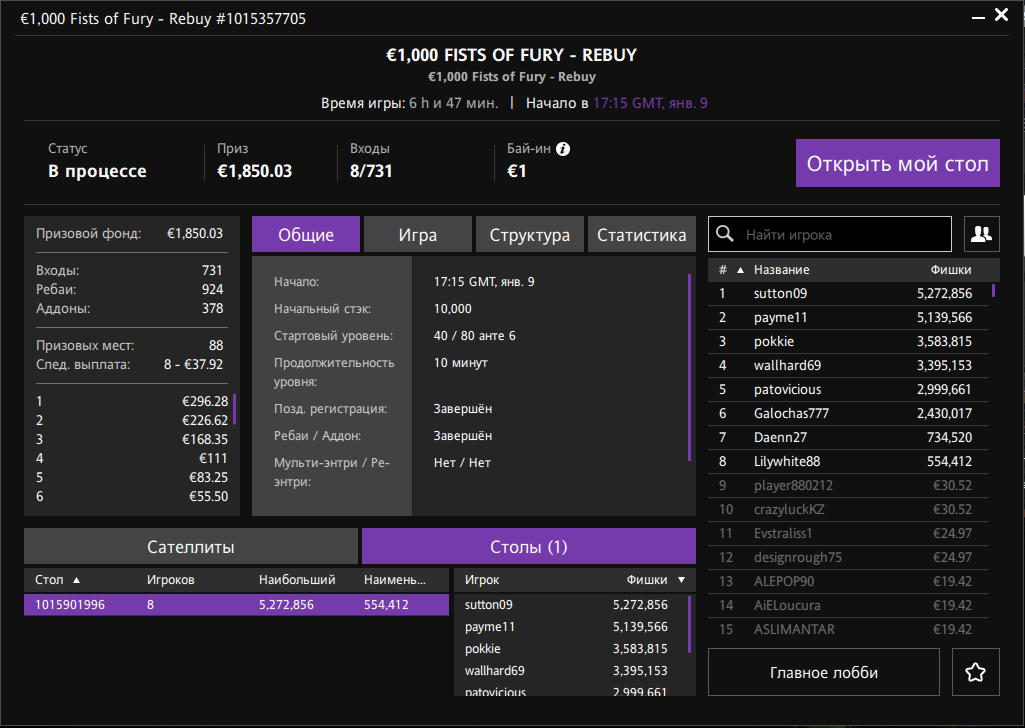The width and height of the screenshot is (1025, 728).
Task: Click Стартовый уровень value 40 / 80 анте 6
Action: pyautogui.click(x=475, y=336)
